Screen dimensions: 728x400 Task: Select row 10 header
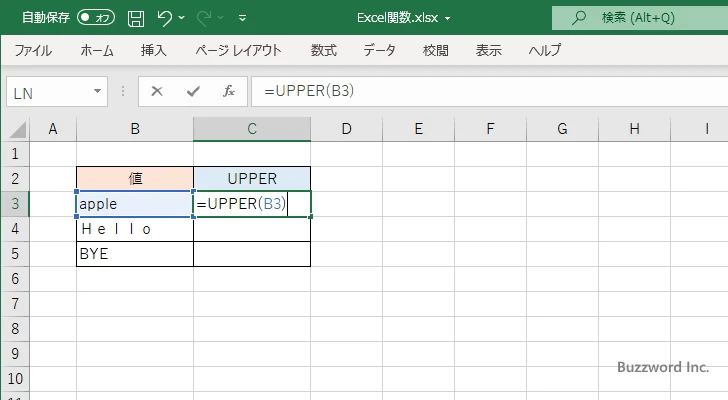pos(15,379)
